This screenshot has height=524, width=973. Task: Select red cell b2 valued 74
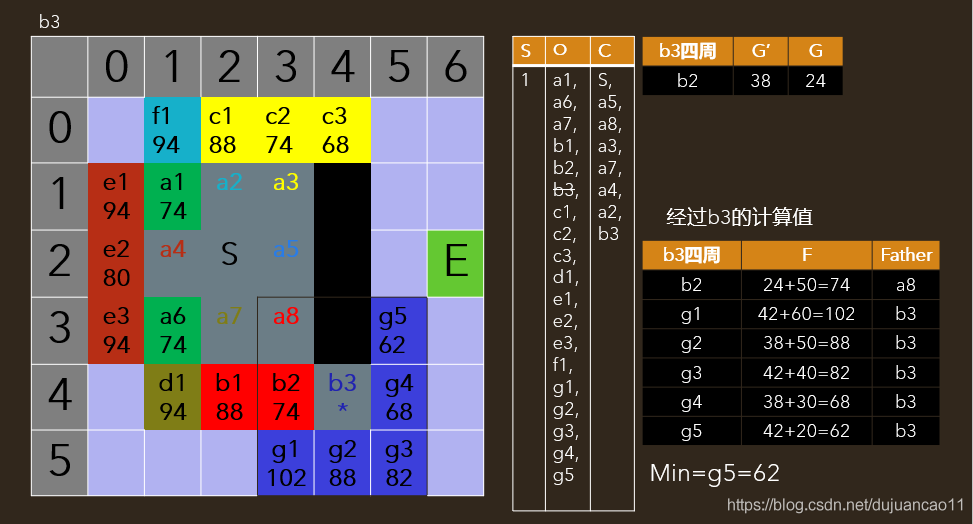pos(285,397)
